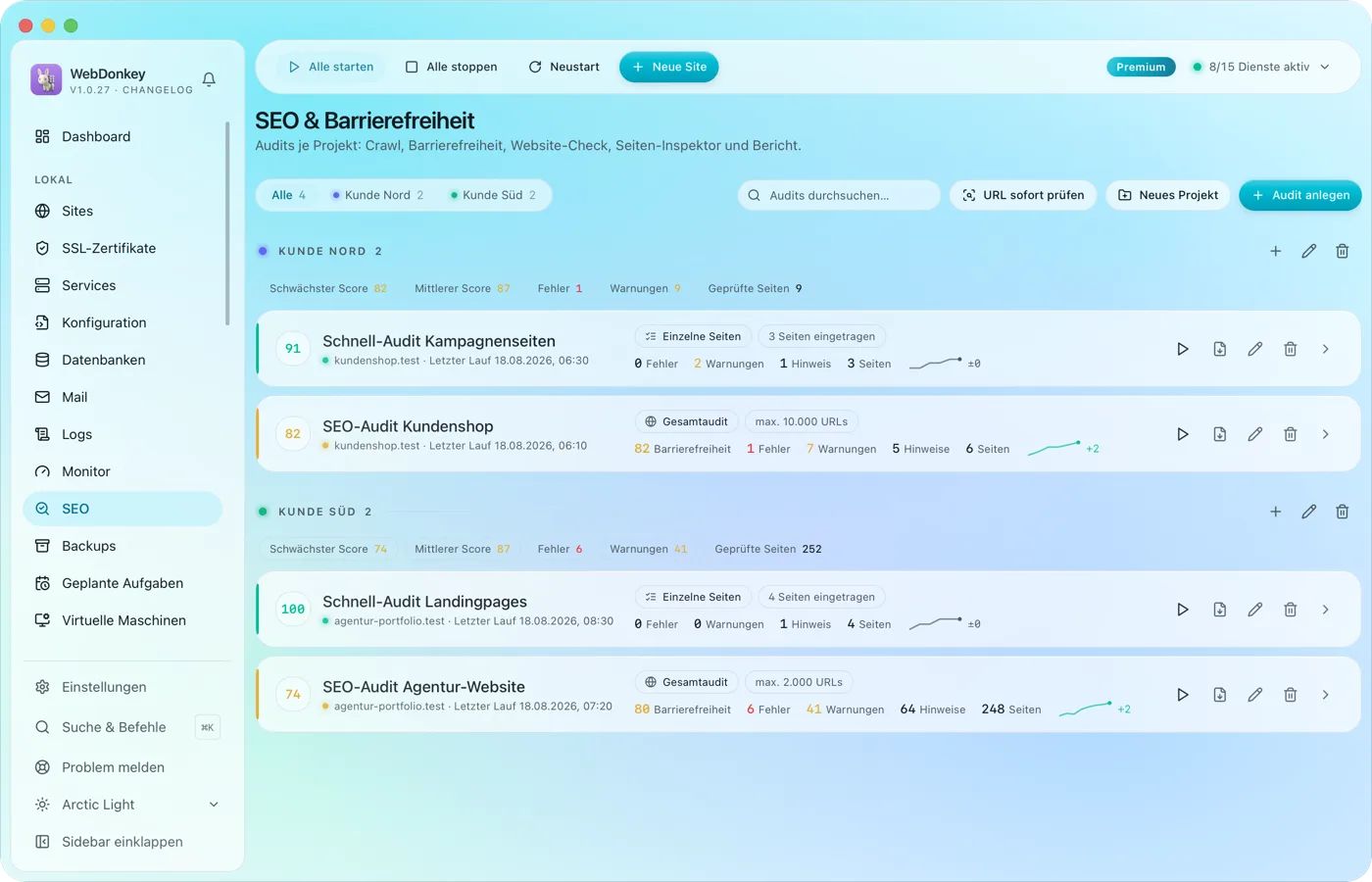Open the notifications bell
Image resolution: width=1372 pixels, height=882 pixels.
209,79
